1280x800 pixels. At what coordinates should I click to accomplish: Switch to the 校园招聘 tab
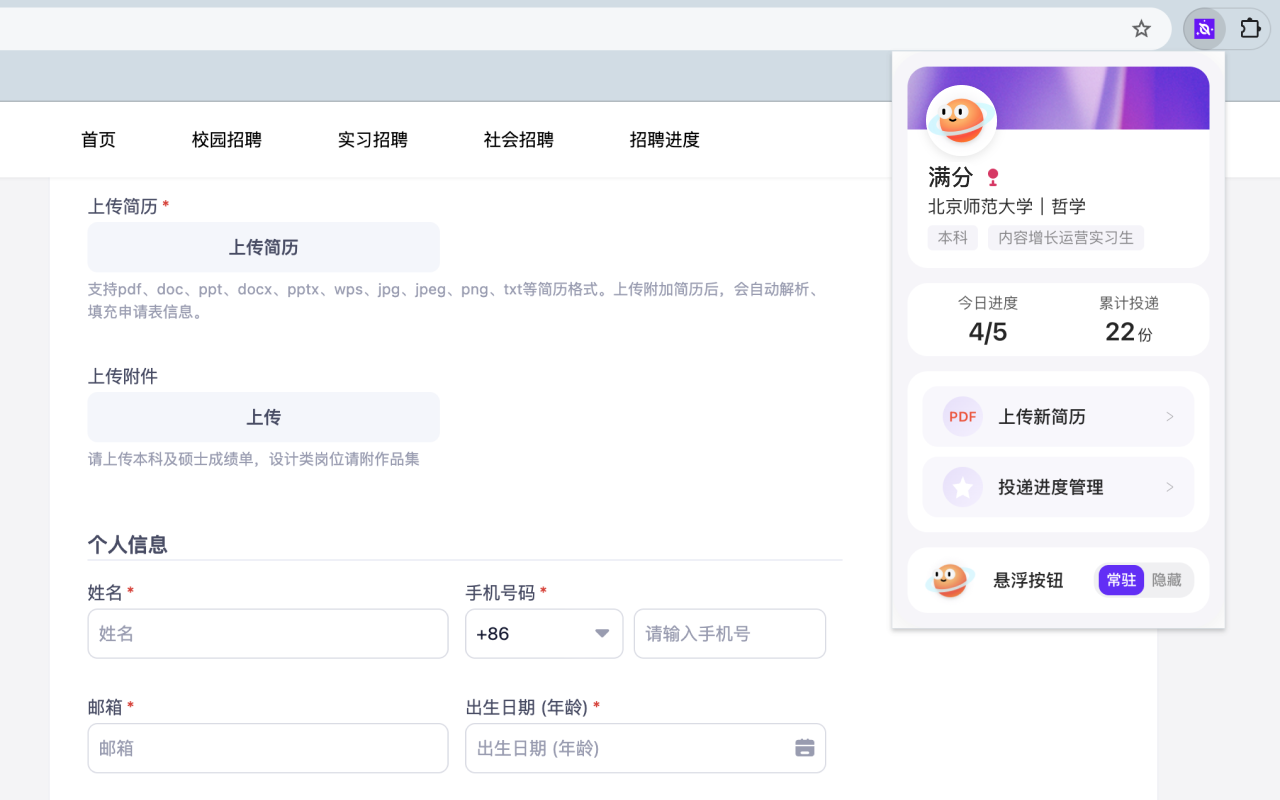[226, 140]
